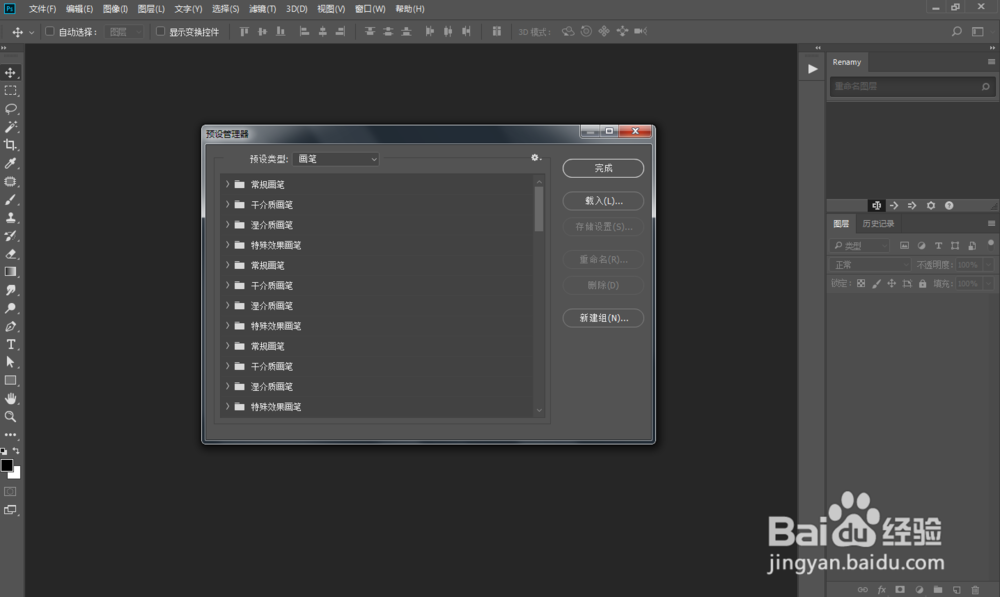Open the Preset Manager gear menu

536,158
